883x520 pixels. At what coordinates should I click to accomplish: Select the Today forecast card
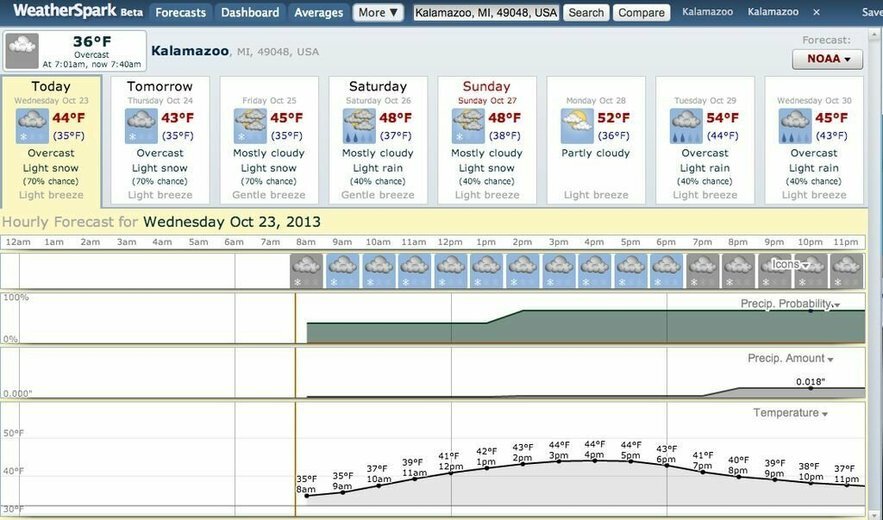pos(51,141)
